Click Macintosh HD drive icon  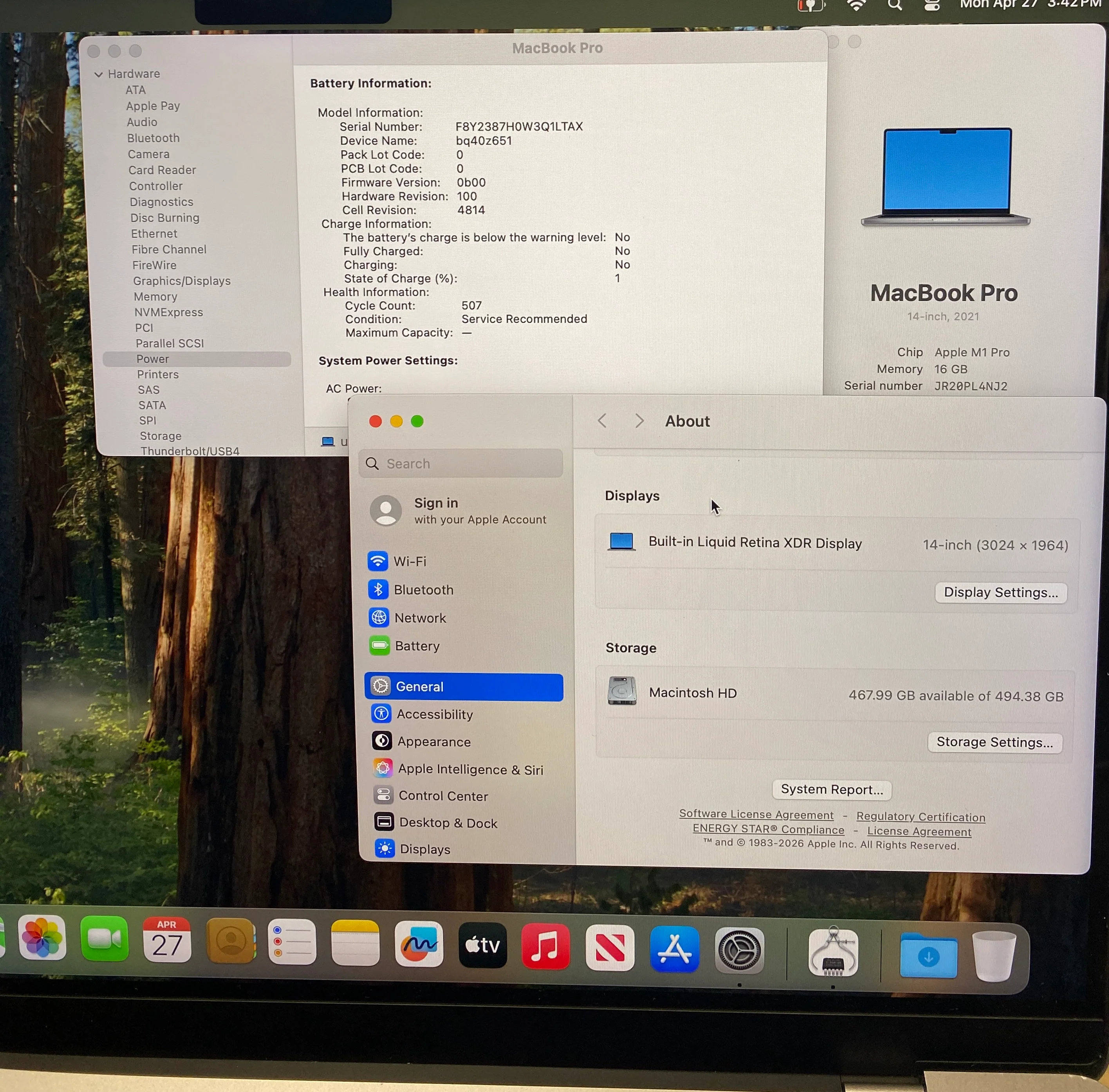(622, 691)
